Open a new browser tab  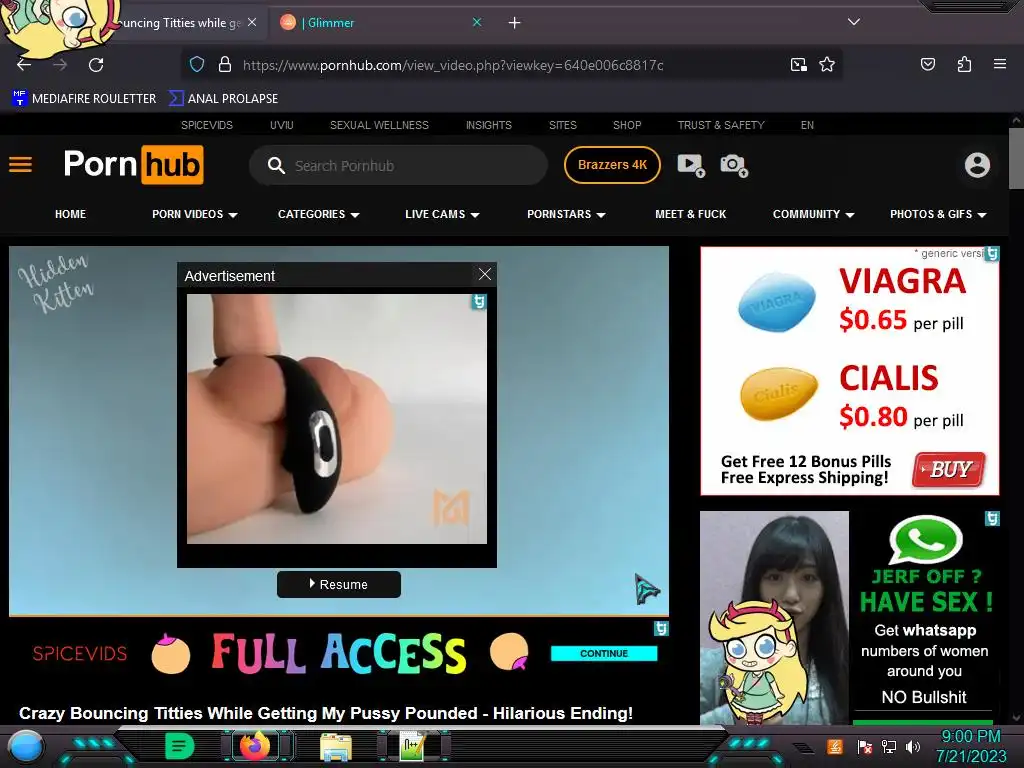[515, 23]
